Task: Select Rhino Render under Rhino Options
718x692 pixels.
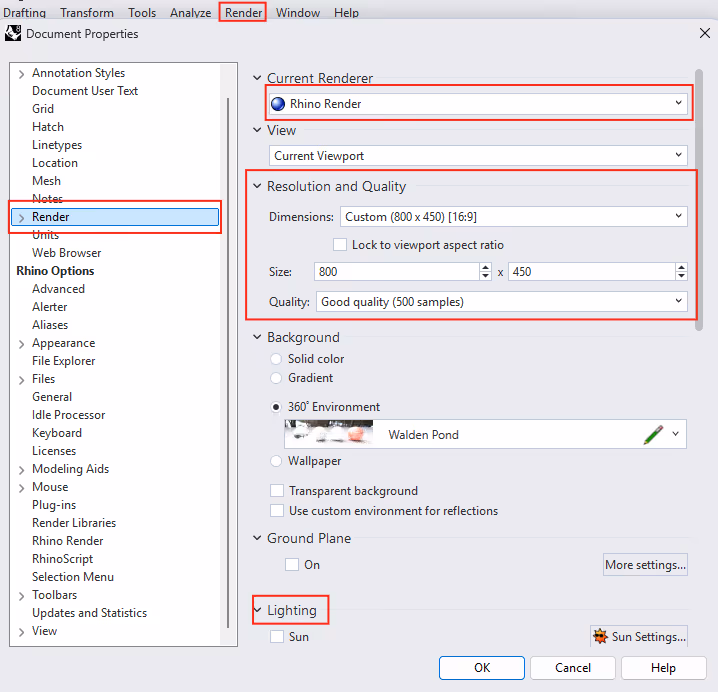Action: click(68, 540)
